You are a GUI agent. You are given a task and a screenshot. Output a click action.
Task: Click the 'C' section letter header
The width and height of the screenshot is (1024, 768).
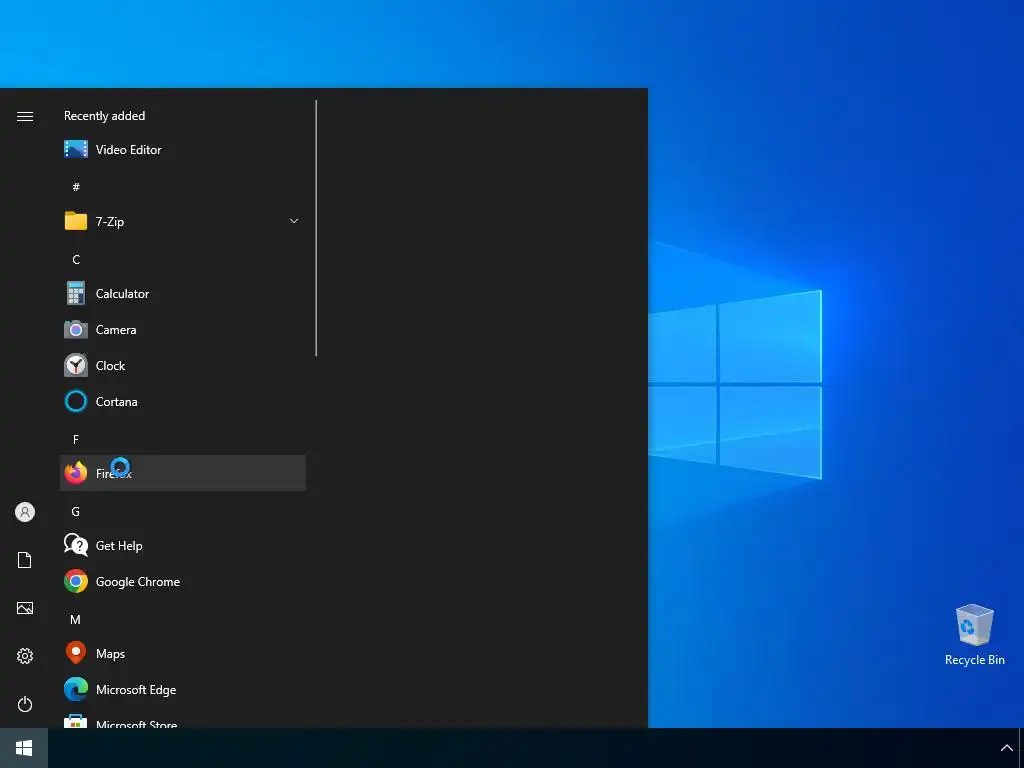coord(76,260)
